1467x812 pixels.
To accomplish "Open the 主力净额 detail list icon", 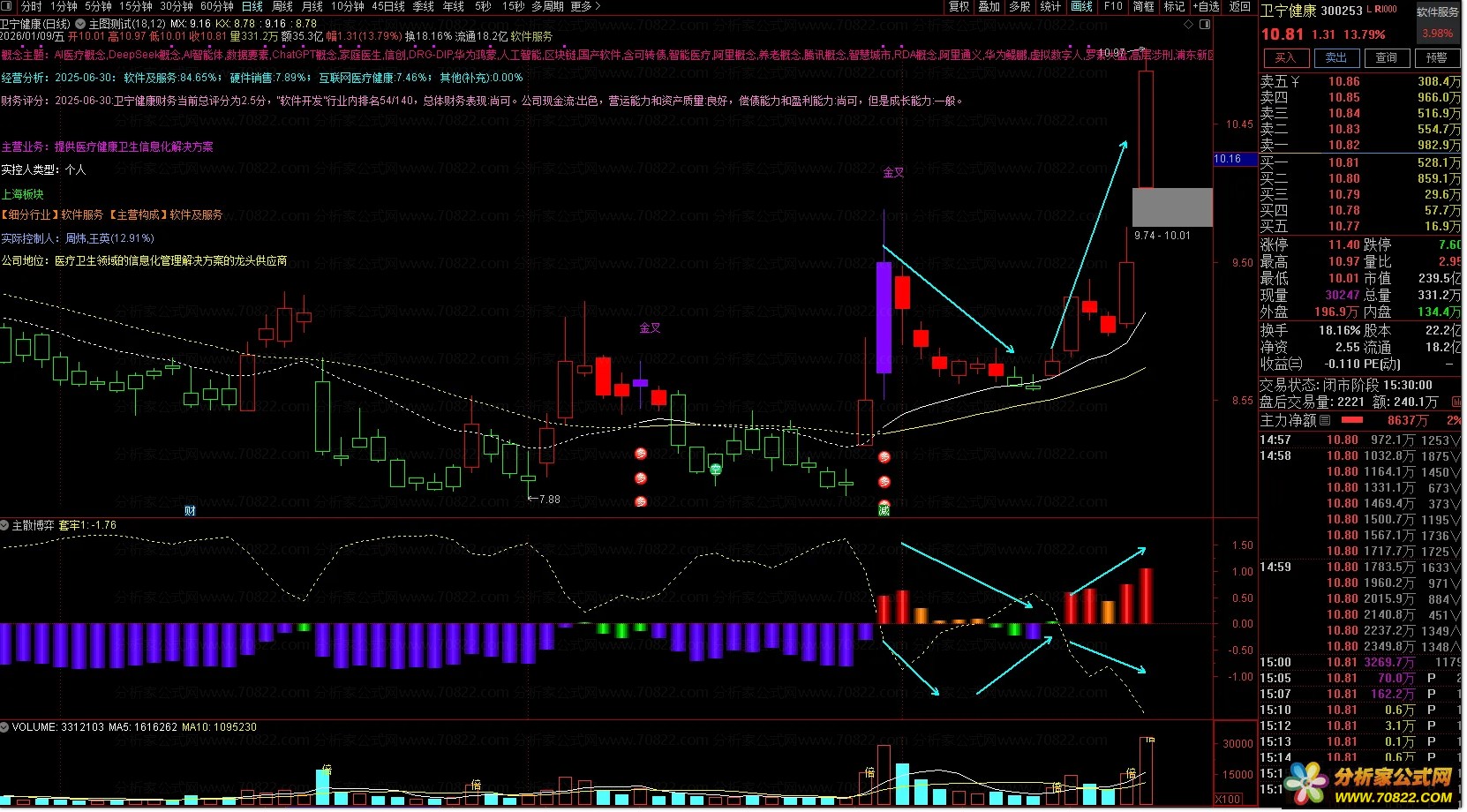I will click(x=1325, y=421).
